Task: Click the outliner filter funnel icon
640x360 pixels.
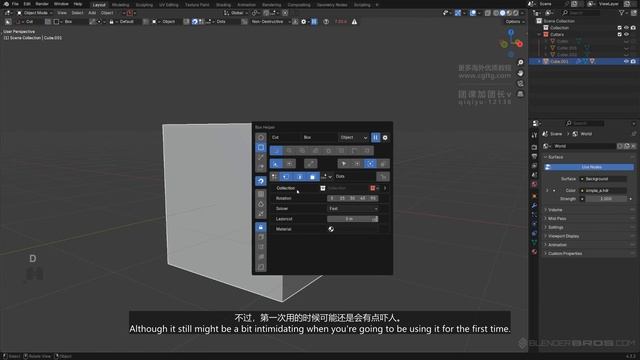Action: 621,13
